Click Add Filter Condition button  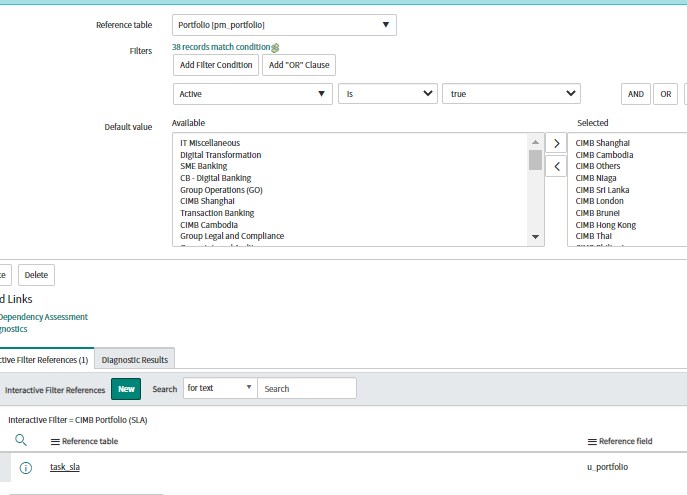coord(216,65)
